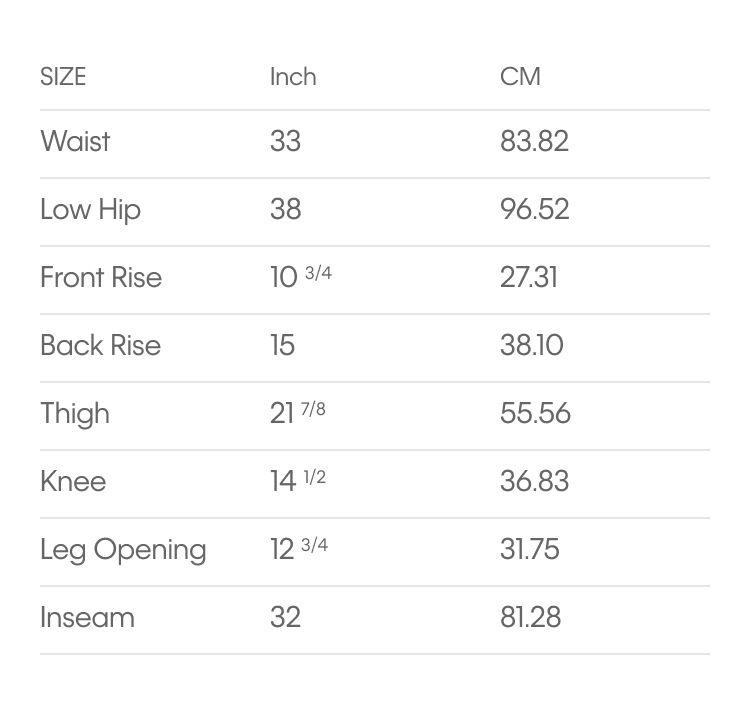Click the Thigh row label

75,414
